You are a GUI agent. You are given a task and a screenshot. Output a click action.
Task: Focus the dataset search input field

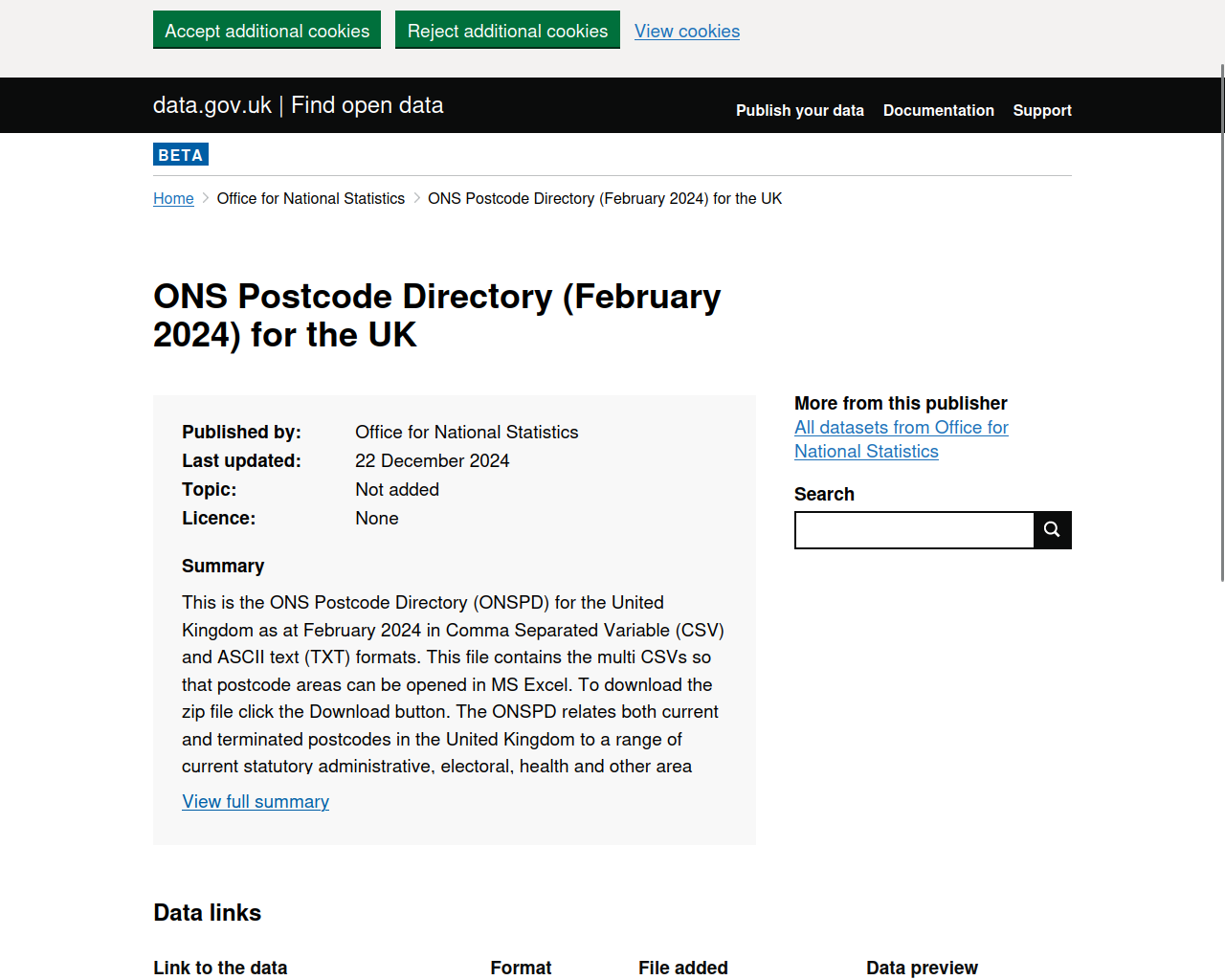click(914, 529)
